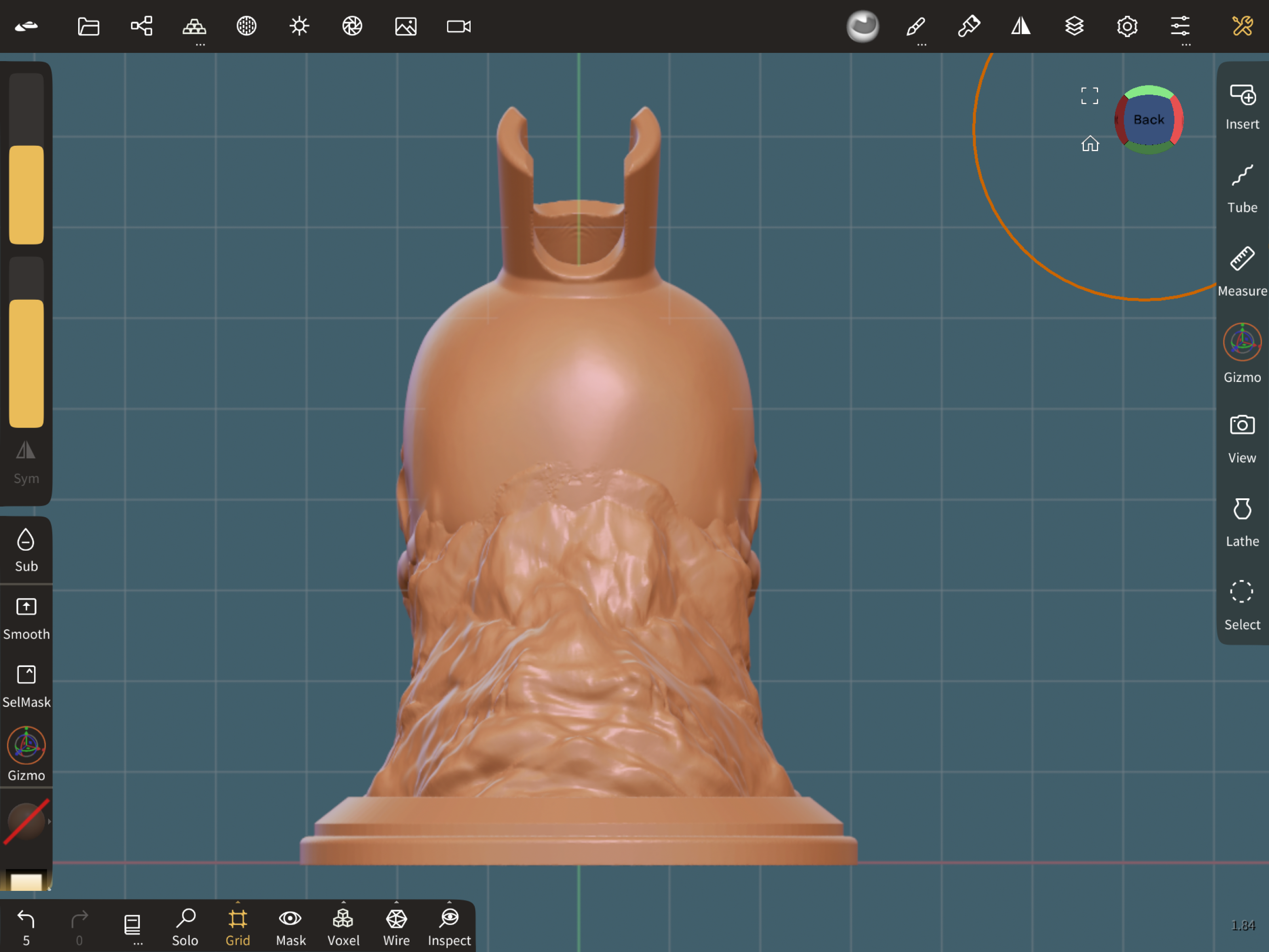Image resolution: width=1269 pixels, height=952 pixels.
Task: Select the Lathe tool
Action: pos(1242,522)
